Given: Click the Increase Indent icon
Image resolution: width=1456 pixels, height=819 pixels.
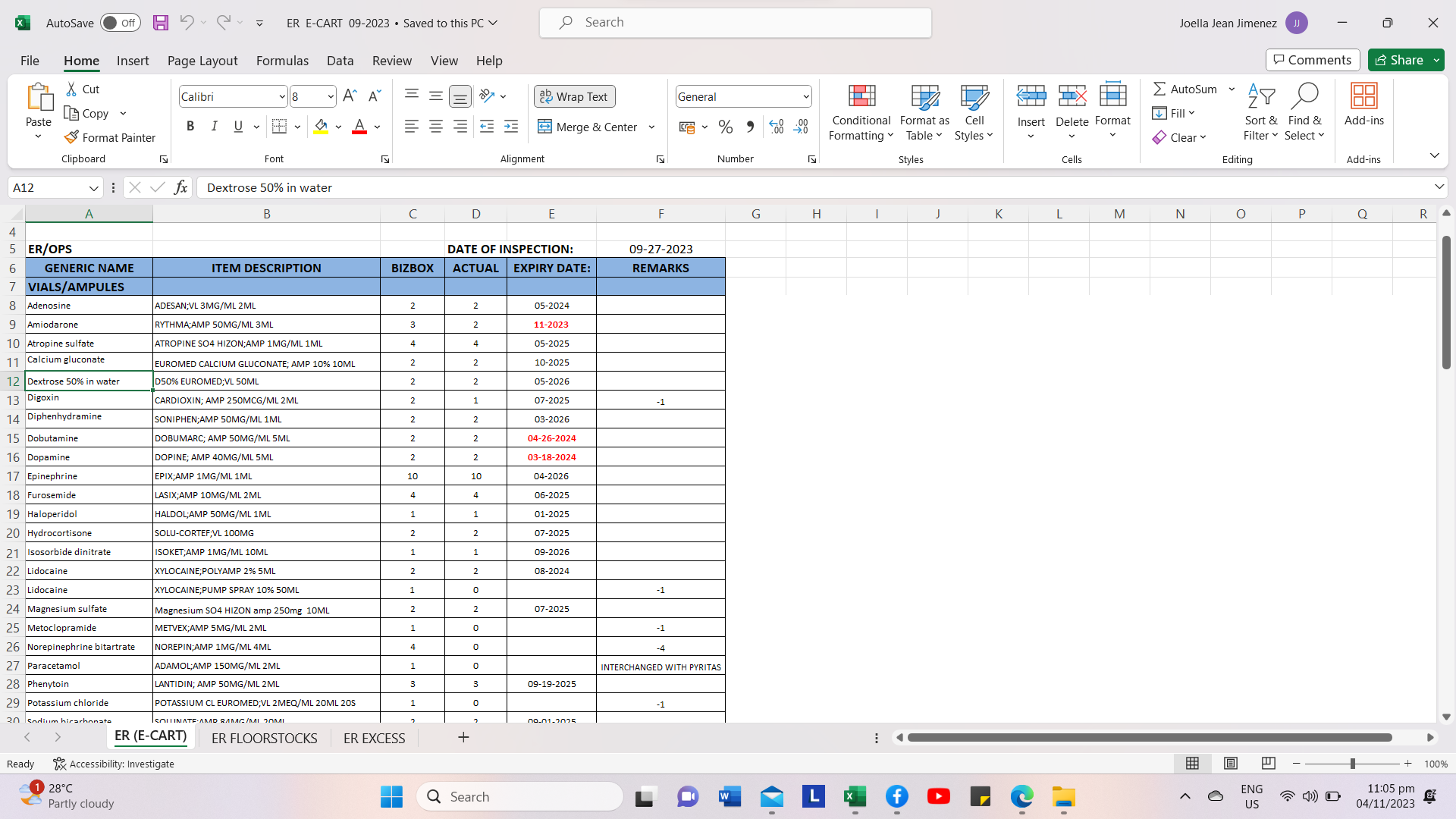Looking at the screenshot, I should click(511, 127).
